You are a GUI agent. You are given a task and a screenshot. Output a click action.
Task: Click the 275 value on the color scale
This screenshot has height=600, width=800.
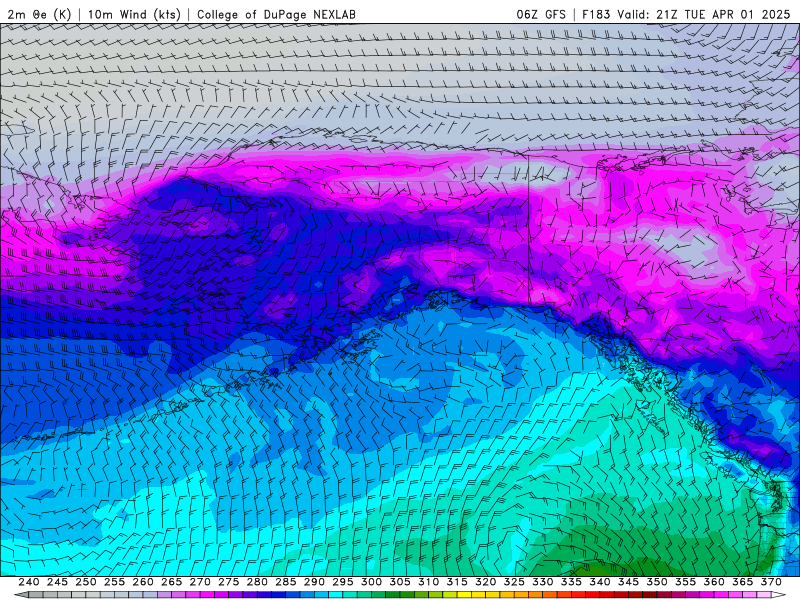coord(229,582)
